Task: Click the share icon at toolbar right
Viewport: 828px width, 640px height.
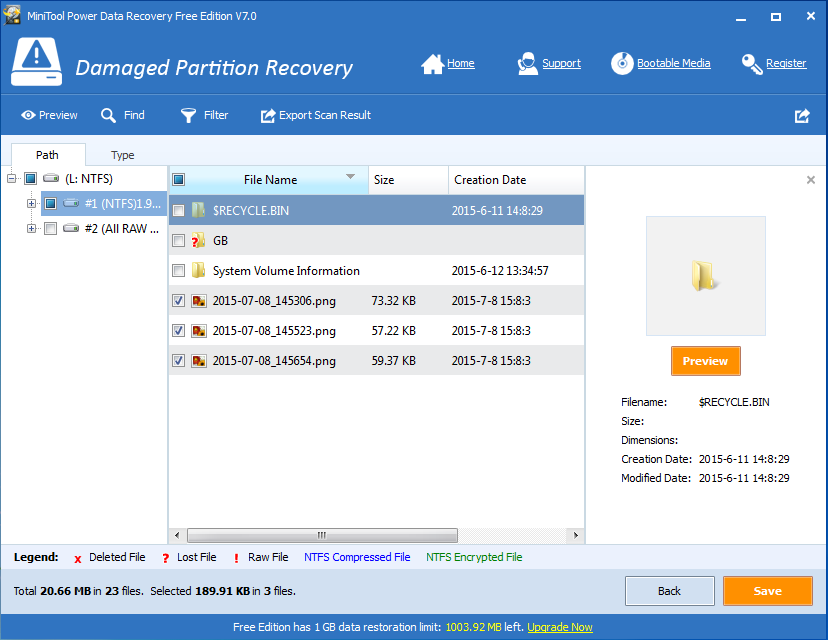Action: click(802, 116)
